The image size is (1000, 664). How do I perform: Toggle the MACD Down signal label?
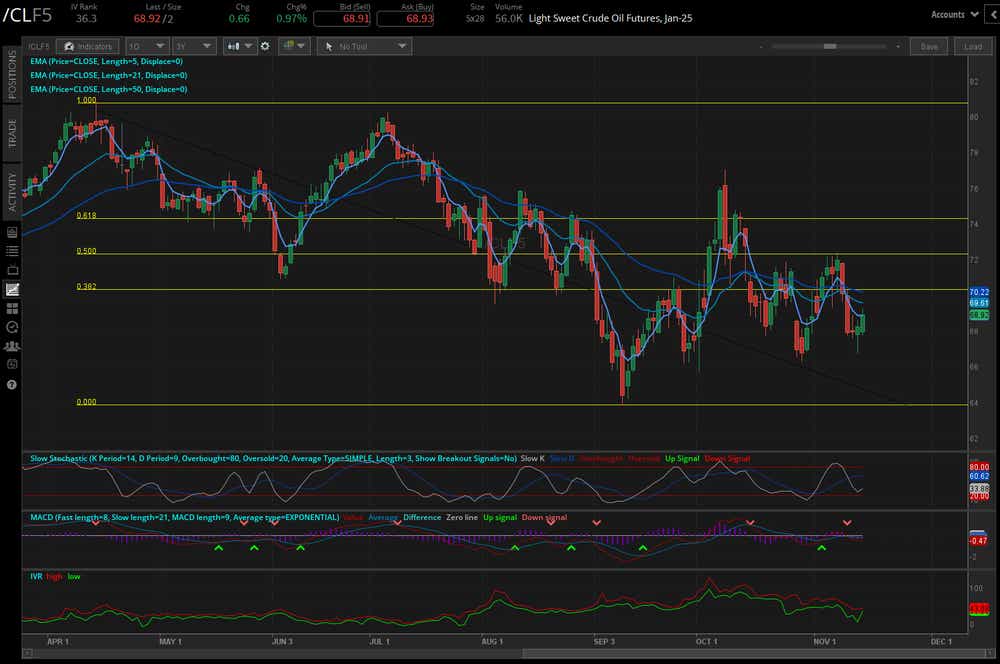(x=545, y=517)
